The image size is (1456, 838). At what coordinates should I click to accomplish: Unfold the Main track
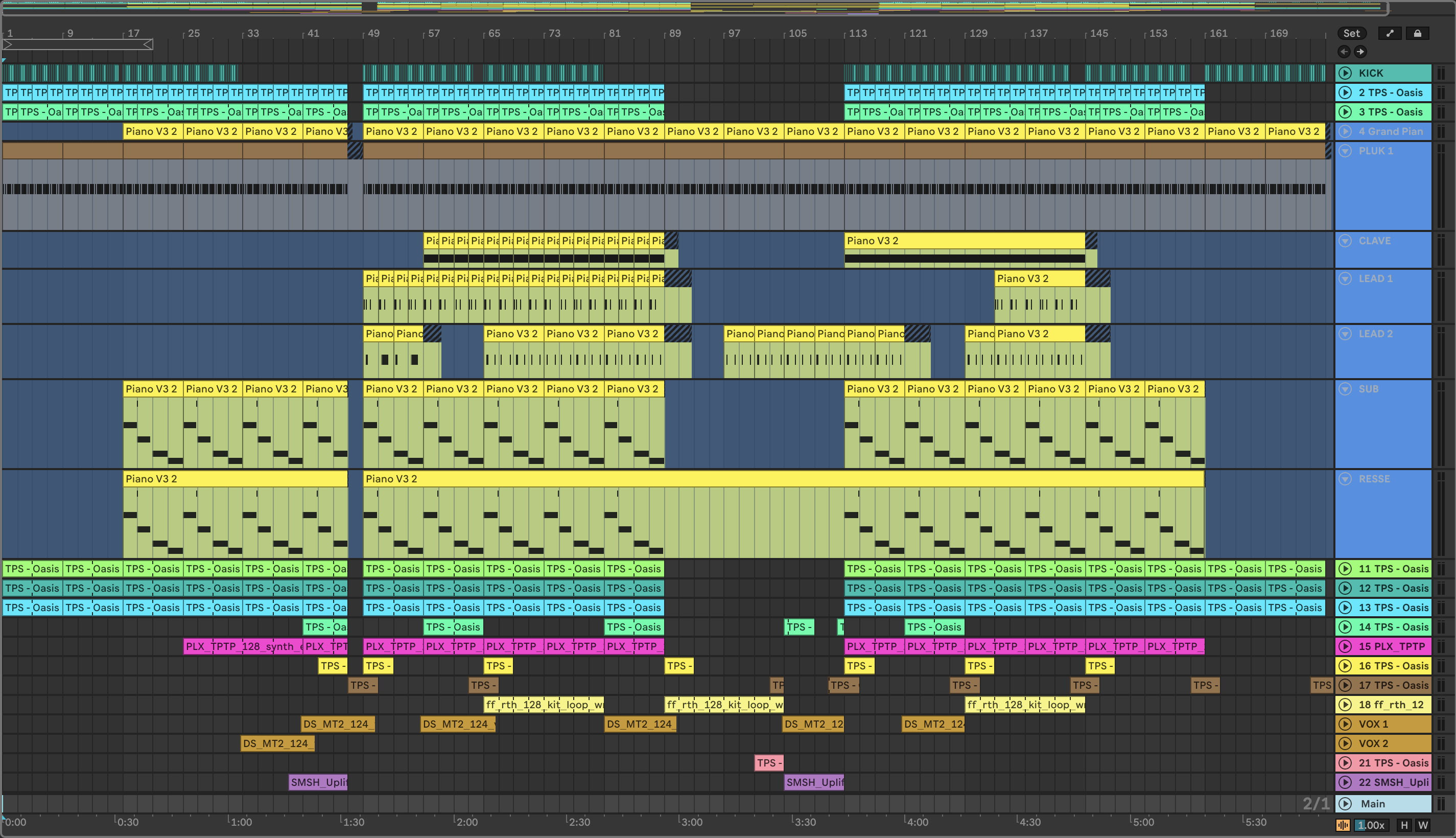tap(1345, 803)
